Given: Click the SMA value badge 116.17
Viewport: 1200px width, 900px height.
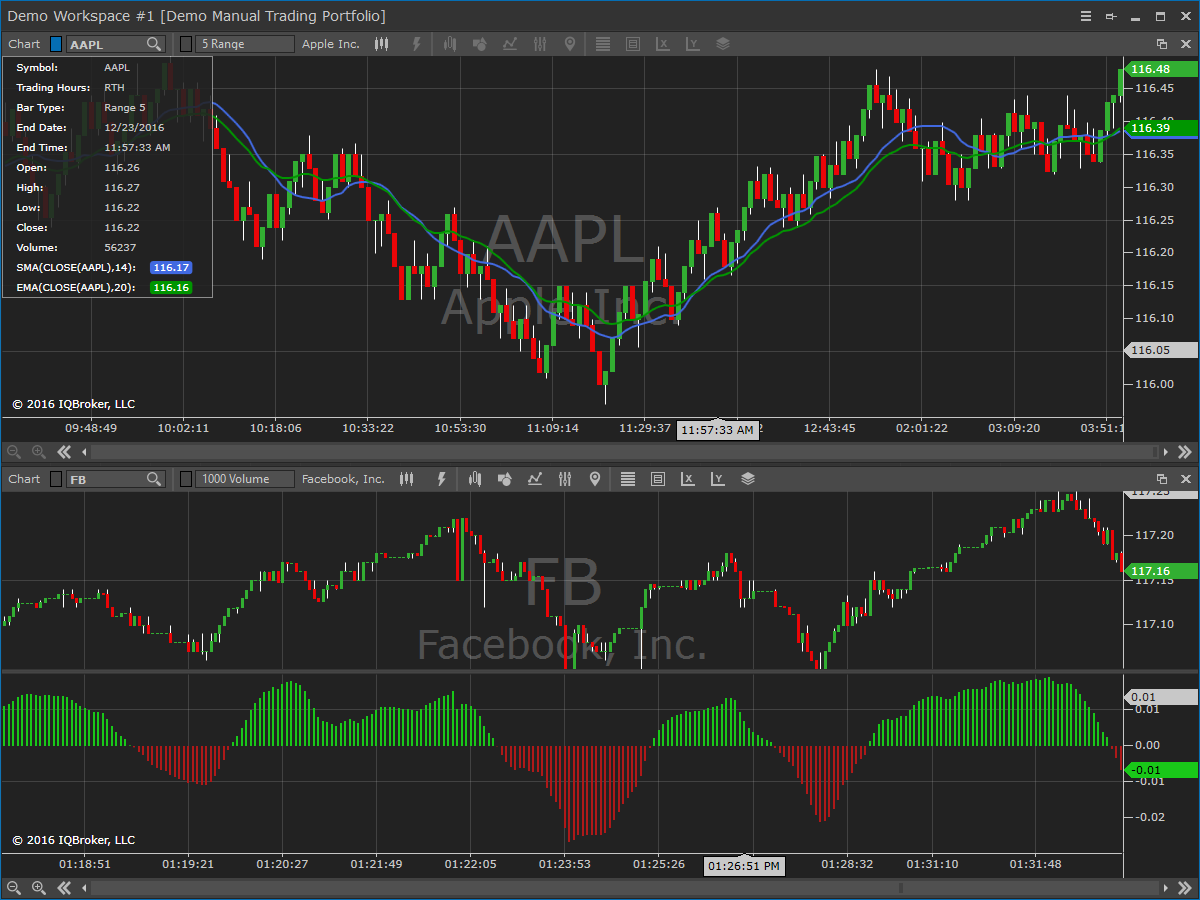Looking at the screenshot, I should tap(170, 267).
